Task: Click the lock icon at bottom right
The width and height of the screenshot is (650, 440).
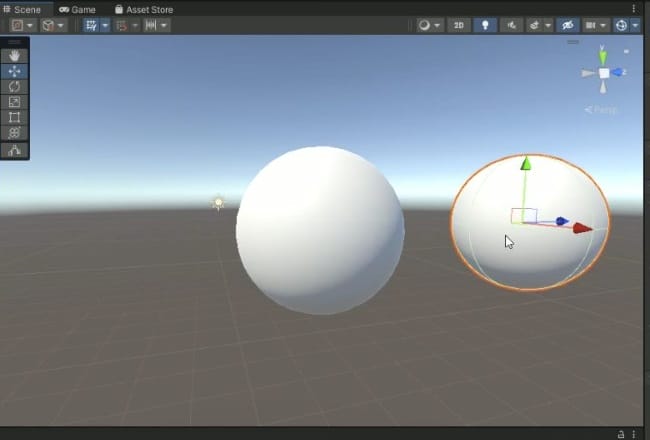Action: click(621, 434)
